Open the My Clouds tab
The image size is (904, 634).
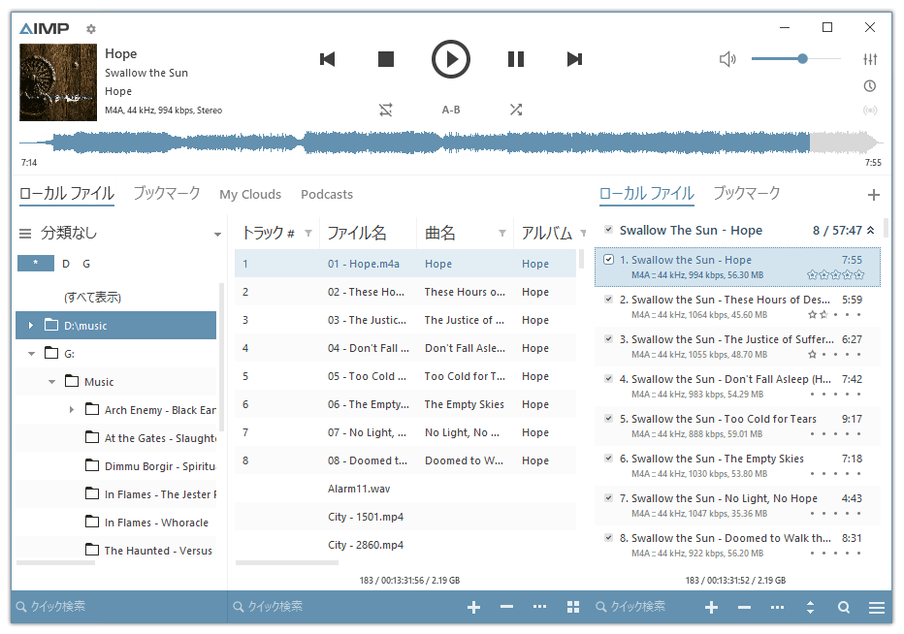point(250,194)
